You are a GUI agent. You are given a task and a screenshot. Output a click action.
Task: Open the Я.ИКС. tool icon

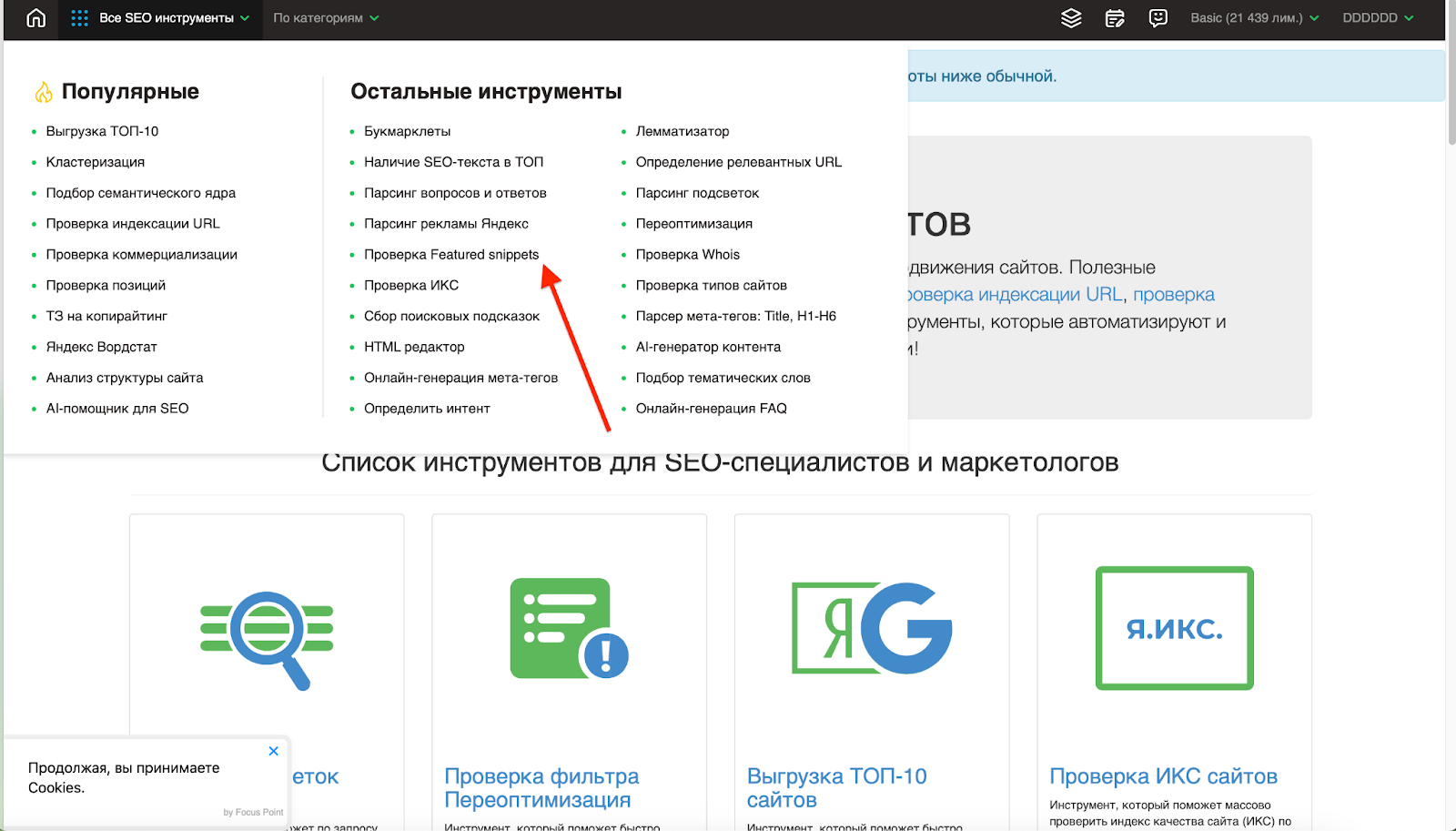[x=1174, y=628]
